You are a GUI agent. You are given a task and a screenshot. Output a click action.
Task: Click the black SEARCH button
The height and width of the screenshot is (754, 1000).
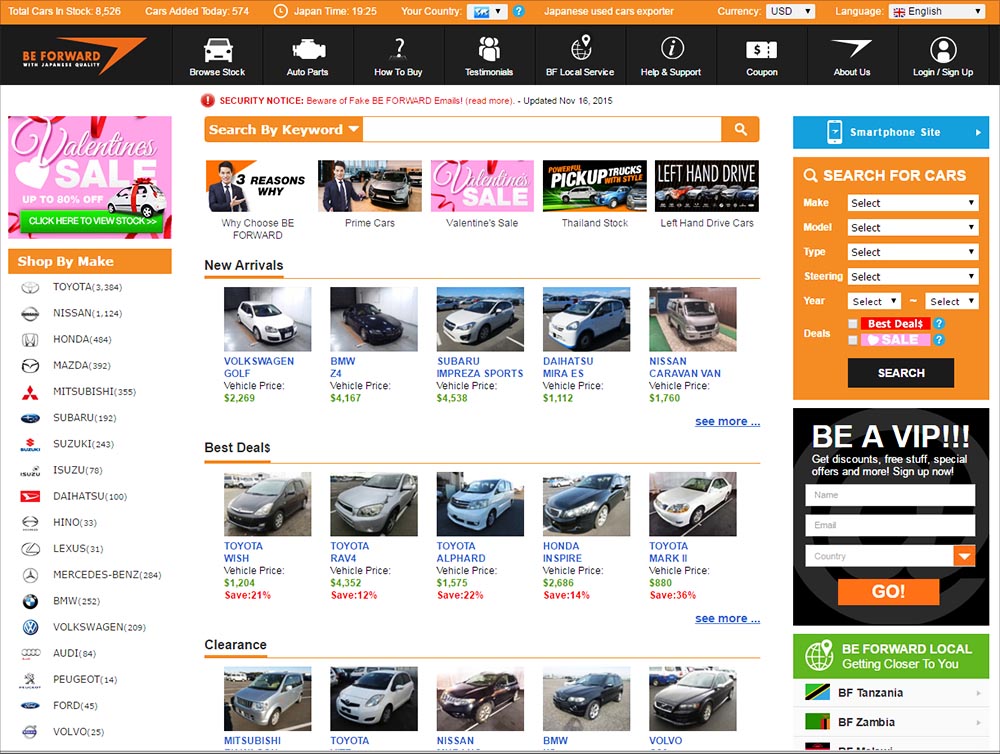tap(901, 373)
